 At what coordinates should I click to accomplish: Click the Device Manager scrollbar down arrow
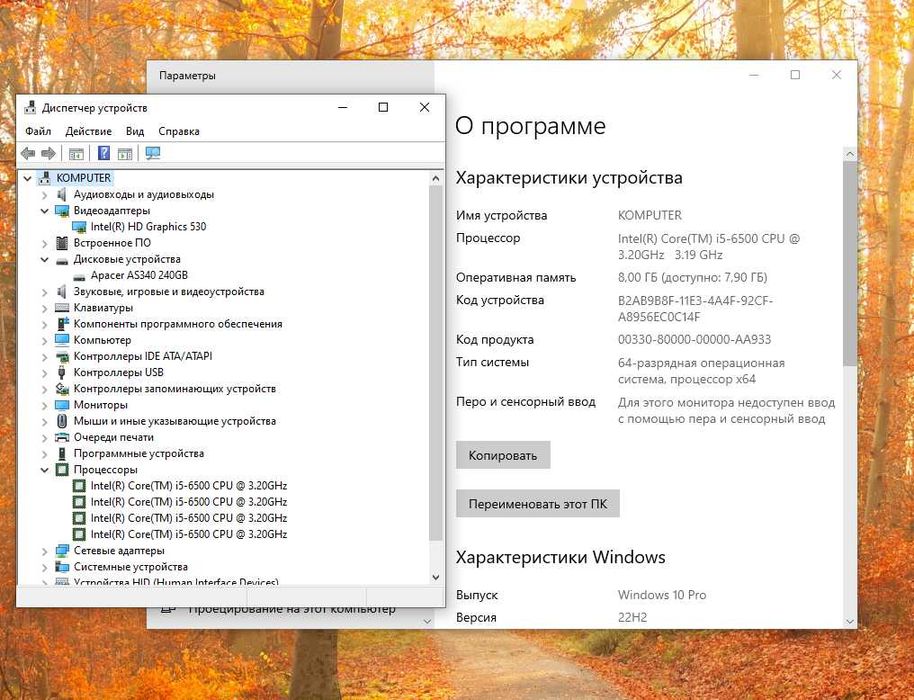(435, 577)
